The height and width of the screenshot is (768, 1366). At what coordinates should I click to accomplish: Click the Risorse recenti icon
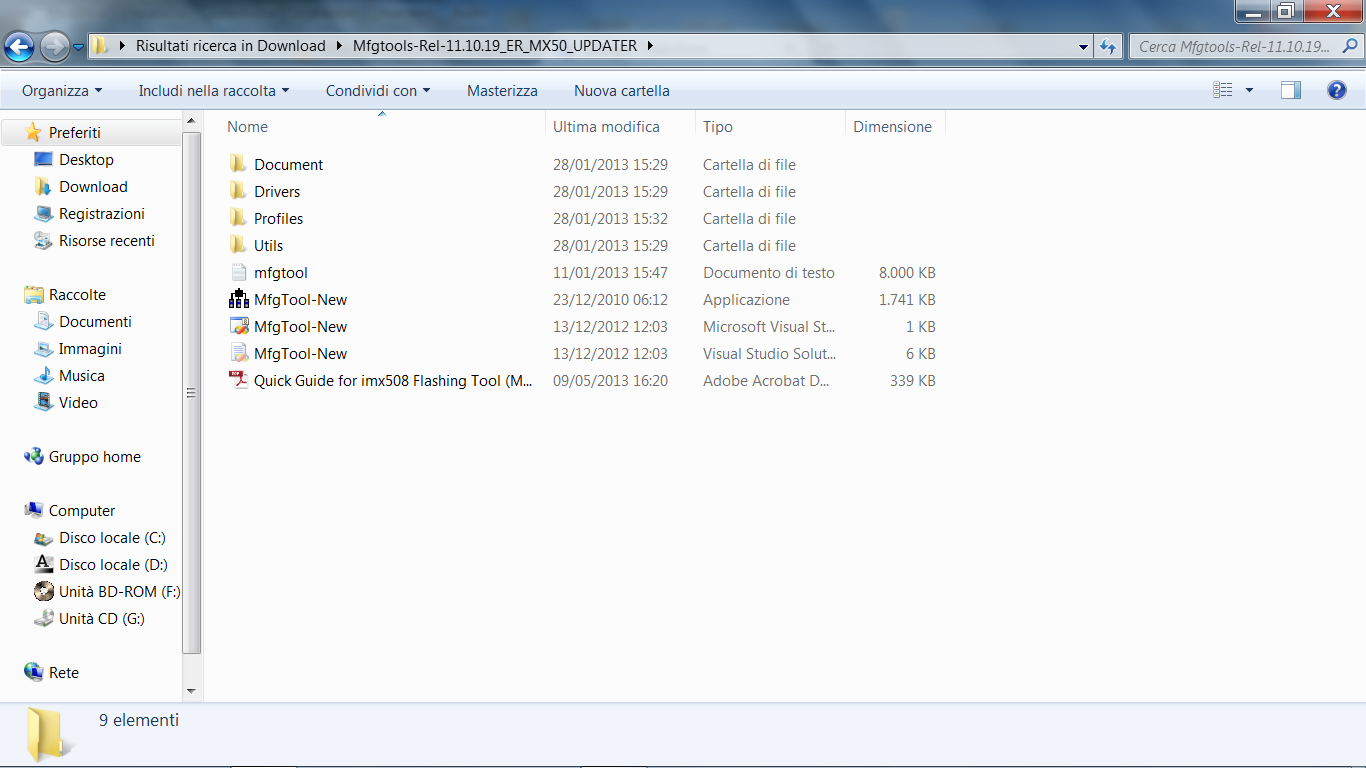[x=43, y=240]
